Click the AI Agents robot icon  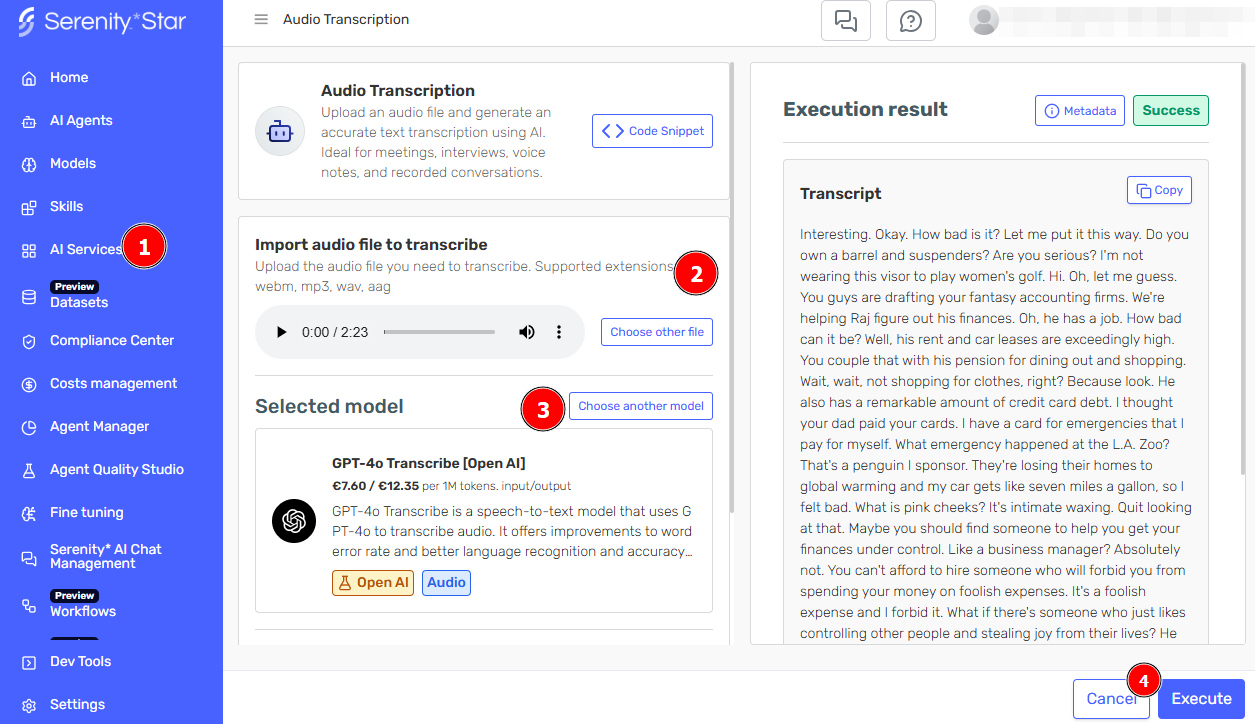coord(29,122)
